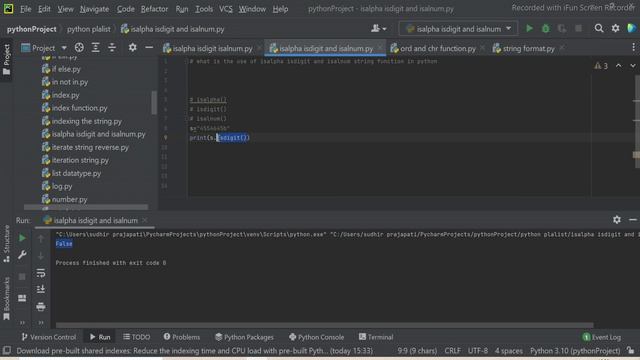Open the File menu
Viewport: 640px width, 360px height.
[26, 9]
